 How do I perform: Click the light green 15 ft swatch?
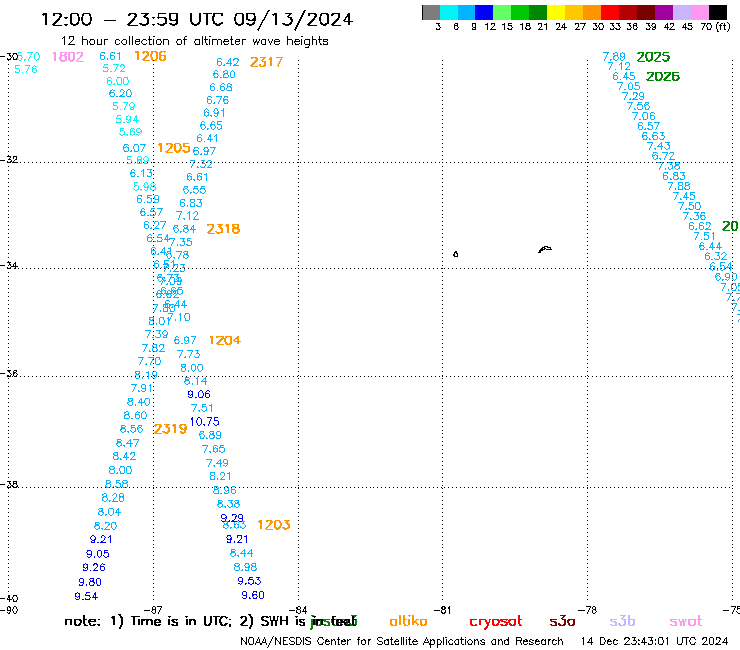(502, 12)
